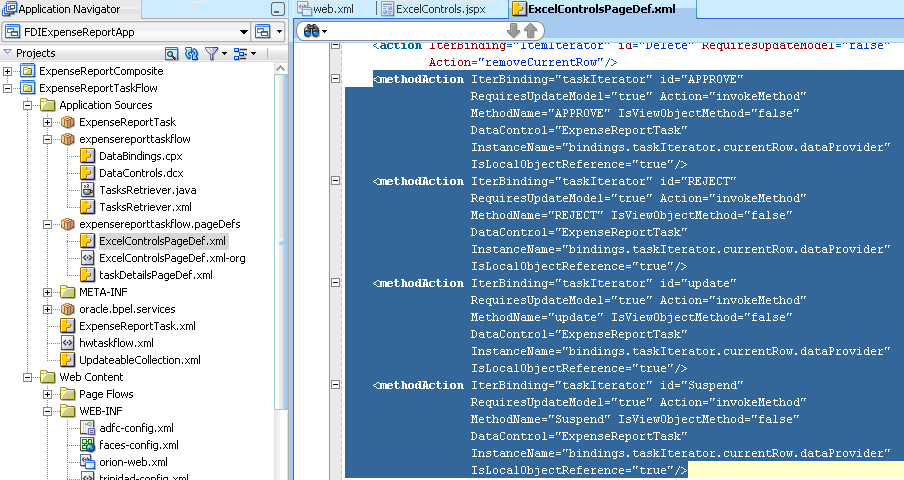Screen dimensions: 904x480
Task: Click the find next up arrow
Action: (531, 31)
